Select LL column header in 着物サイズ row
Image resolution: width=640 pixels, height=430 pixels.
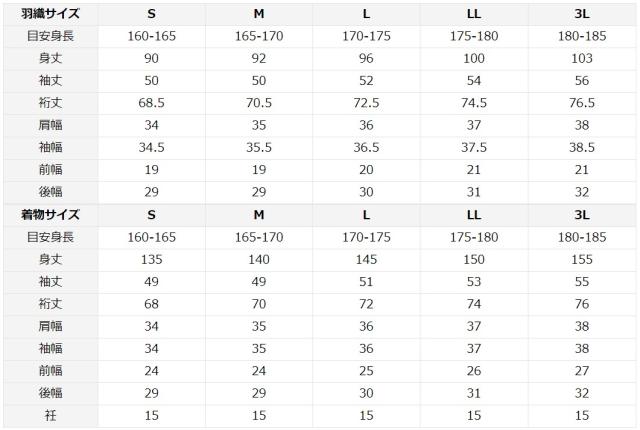click(x=473, y=215)
